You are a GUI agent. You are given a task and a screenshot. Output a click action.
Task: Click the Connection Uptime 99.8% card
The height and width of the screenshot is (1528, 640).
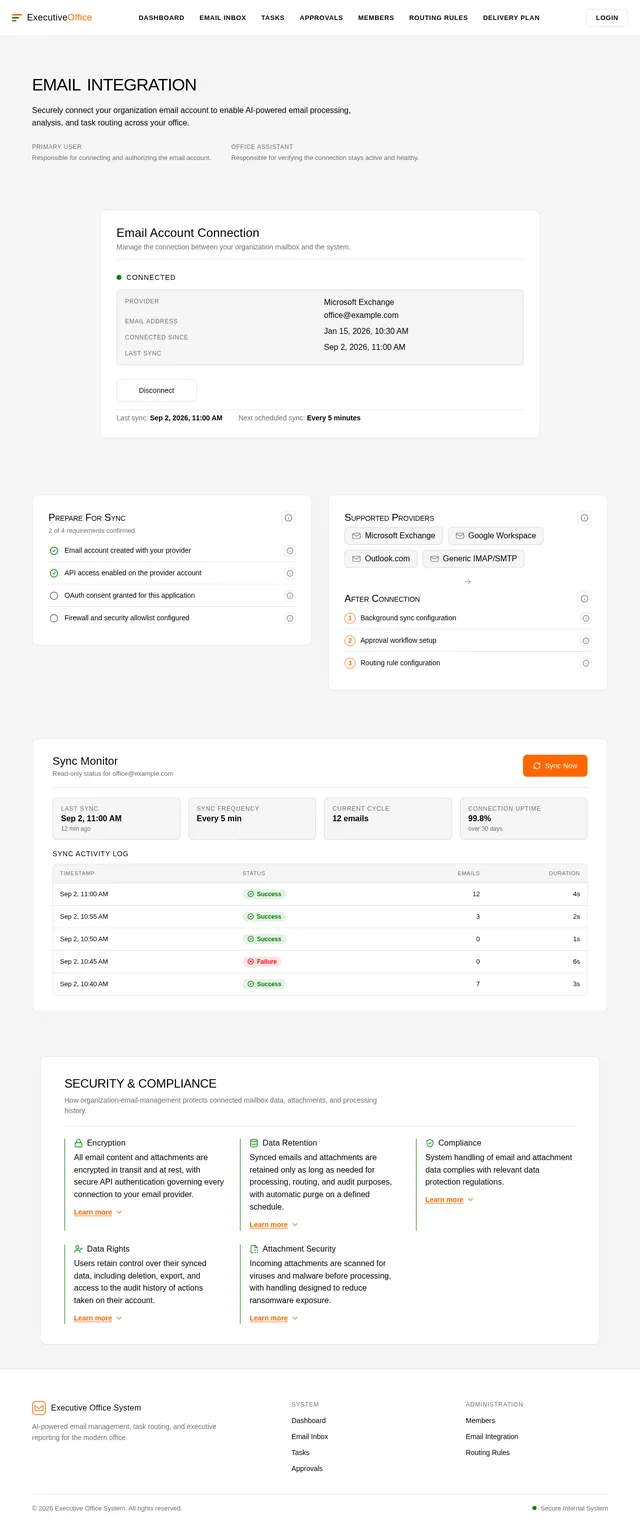[524, 818]
